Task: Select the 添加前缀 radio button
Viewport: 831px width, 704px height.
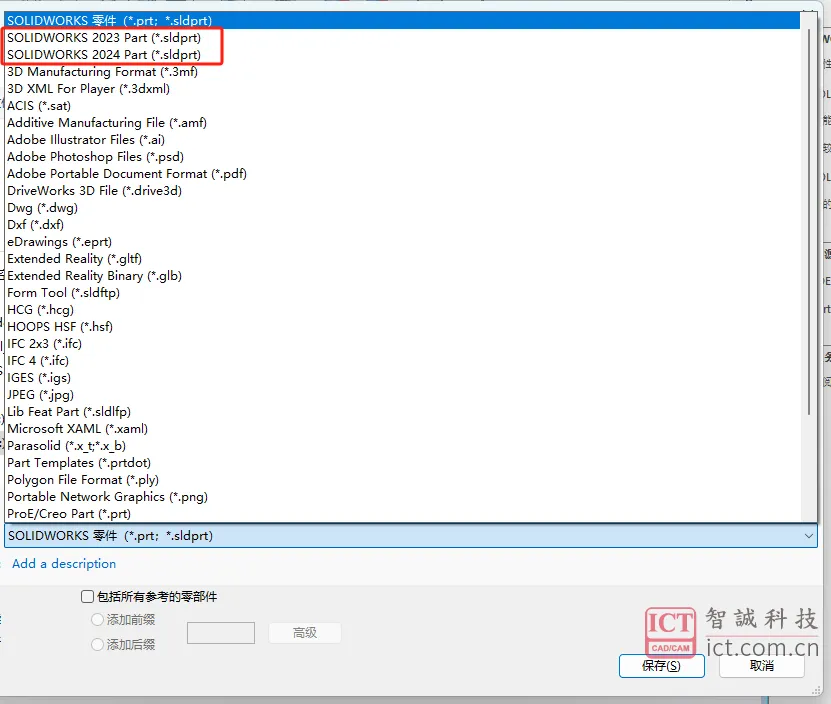Action: [98, 619]
